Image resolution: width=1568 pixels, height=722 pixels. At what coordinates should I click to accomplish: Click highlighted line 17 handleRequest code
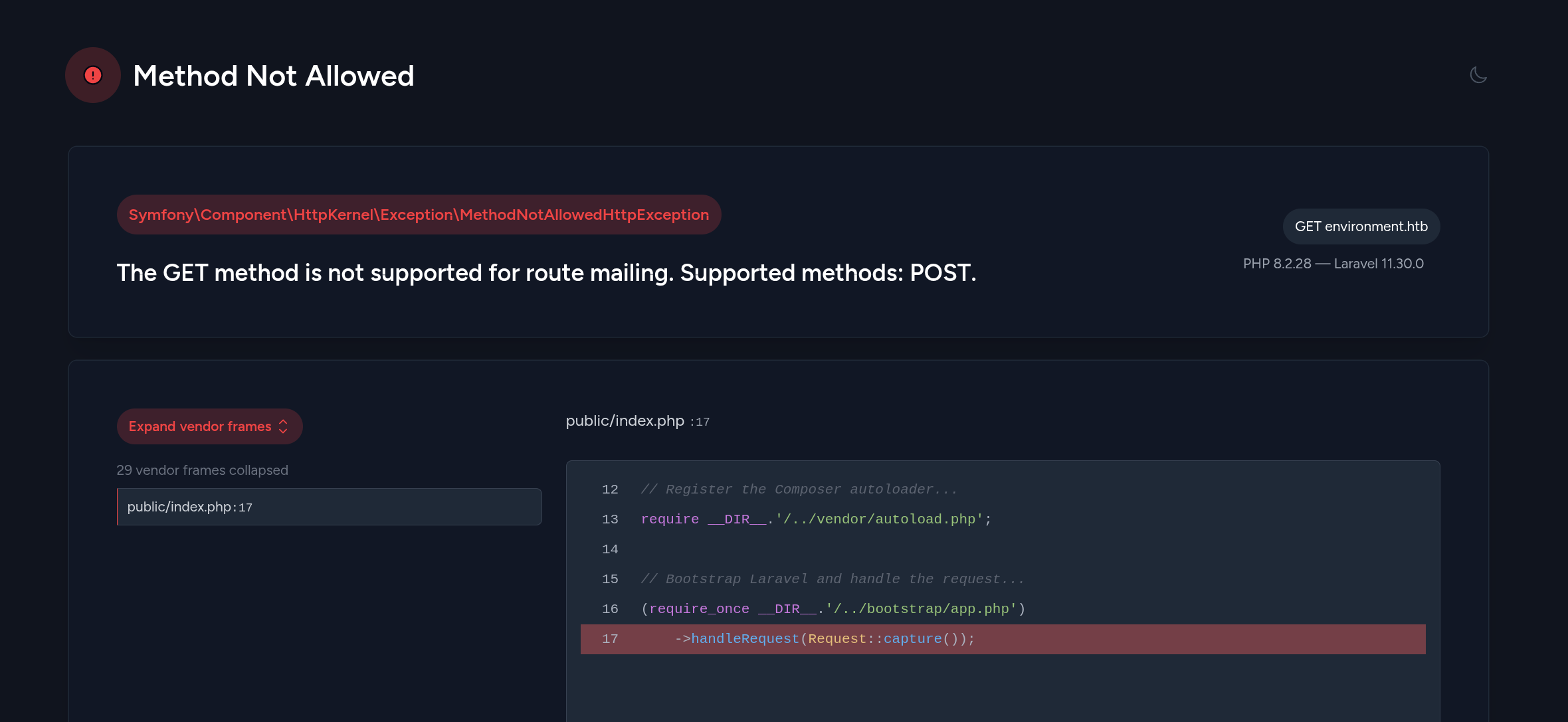744,639
